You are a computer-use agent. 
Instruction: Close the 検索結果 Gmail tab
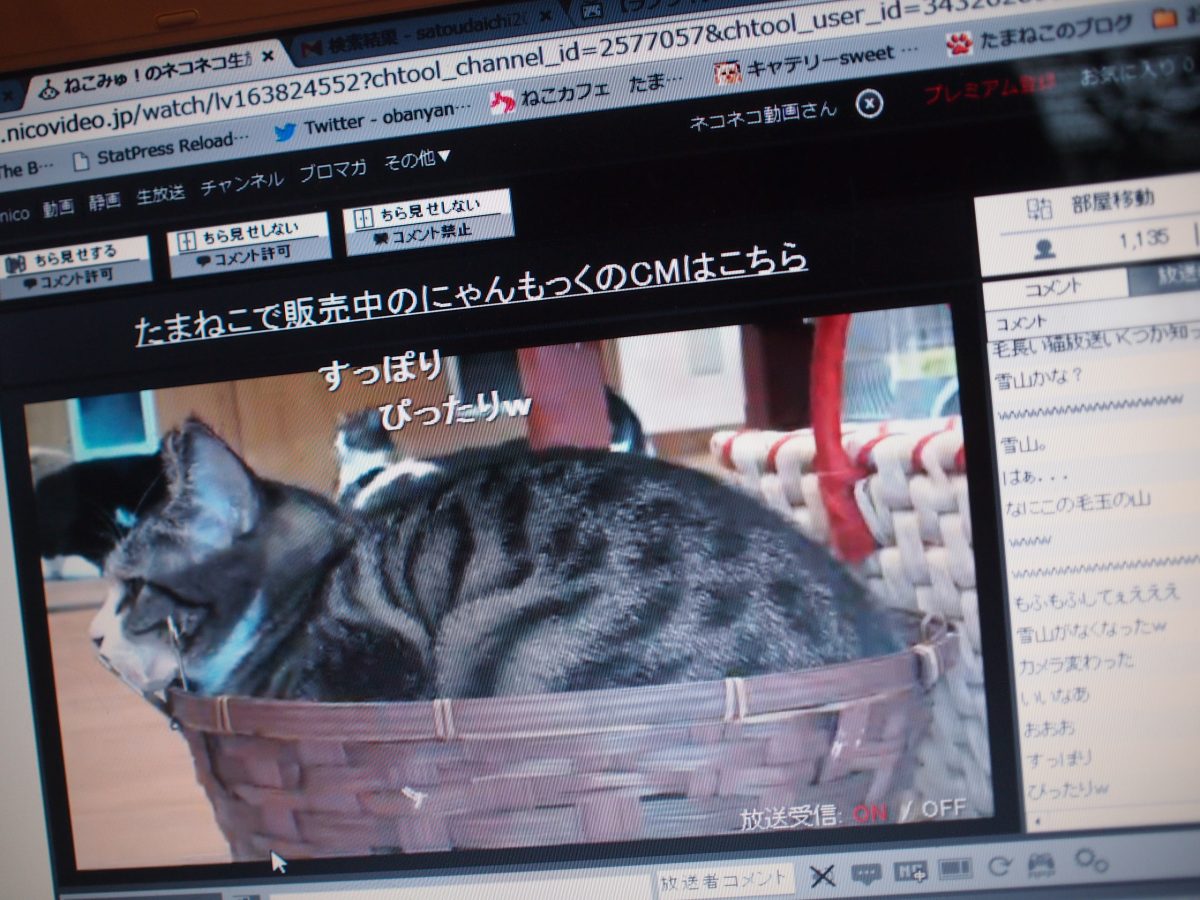[545, 17]
